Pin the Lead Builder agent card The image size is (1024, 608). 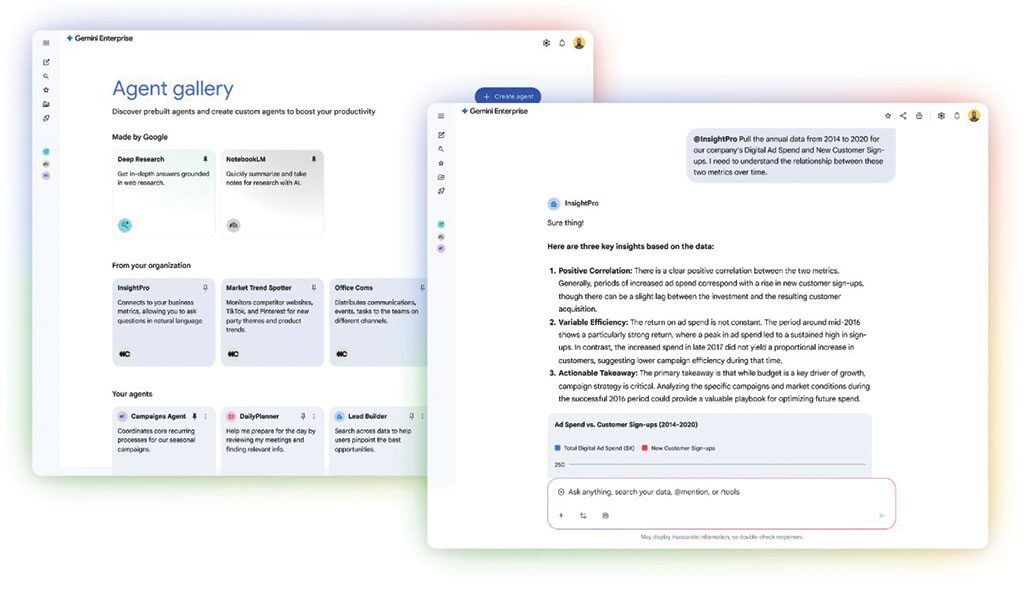tap(411, 417)
